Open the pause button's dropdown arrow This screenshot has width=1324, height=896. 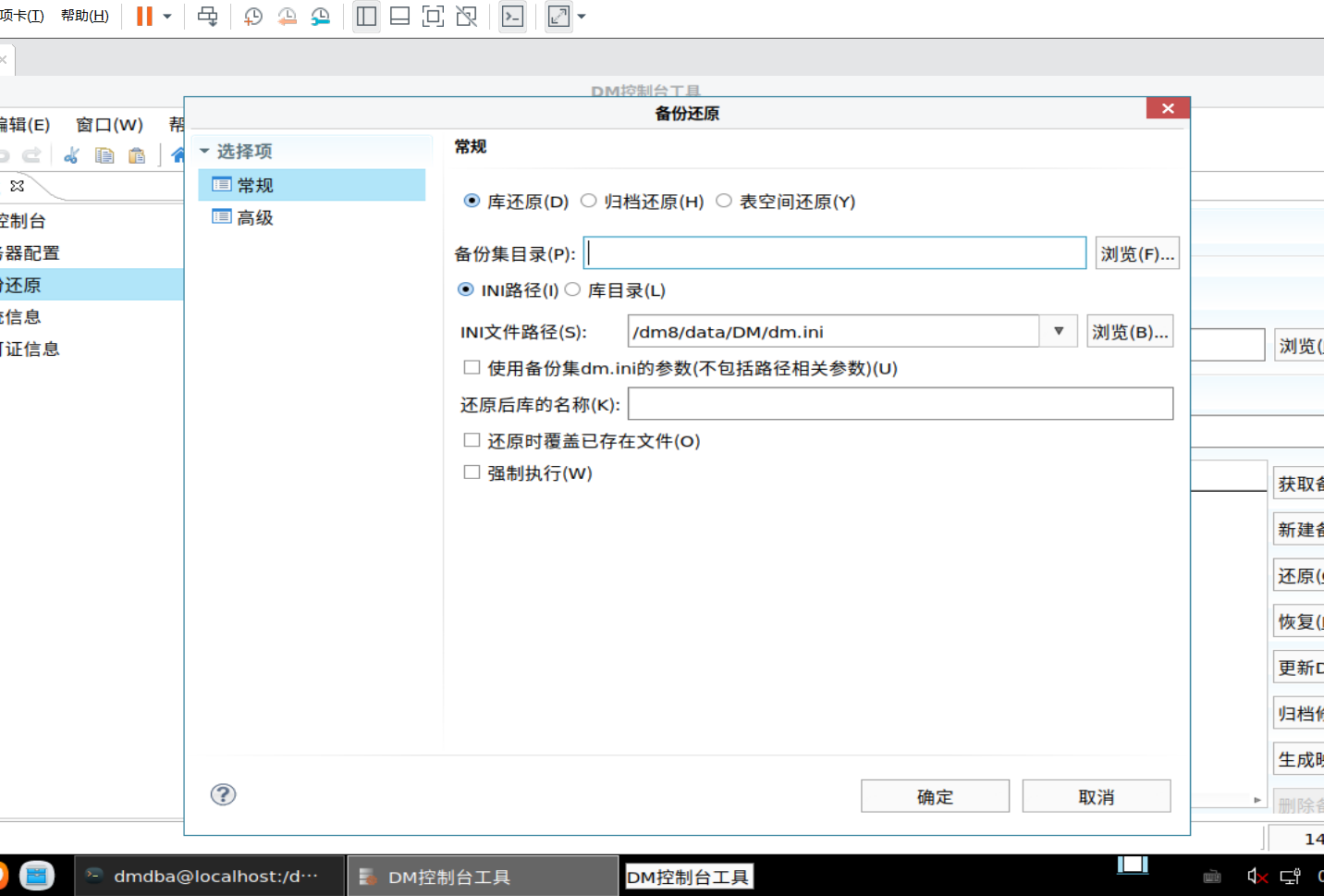pos(167,16)
